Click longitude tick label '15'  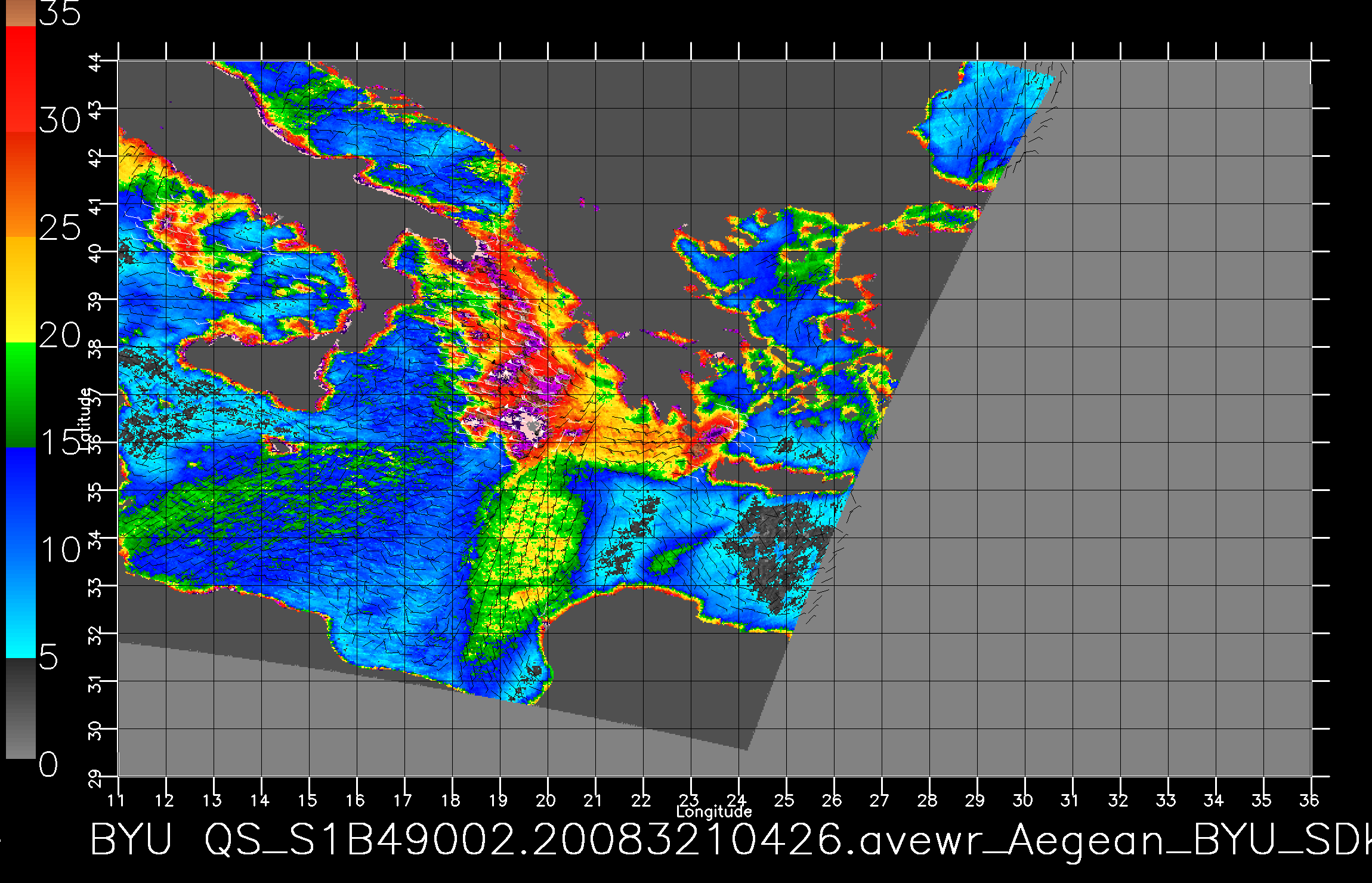coord(307,800)
